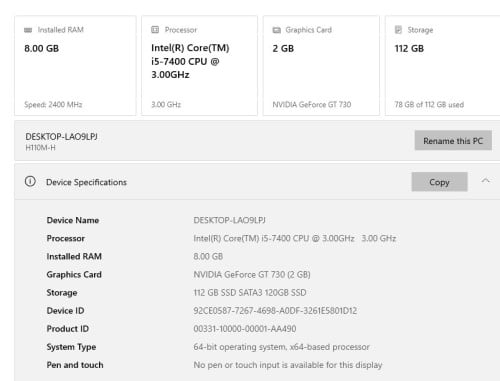Click the processor name in Processor card
Image resolution: width=500 pixels, height=381 pixels.
coord(190,61)
